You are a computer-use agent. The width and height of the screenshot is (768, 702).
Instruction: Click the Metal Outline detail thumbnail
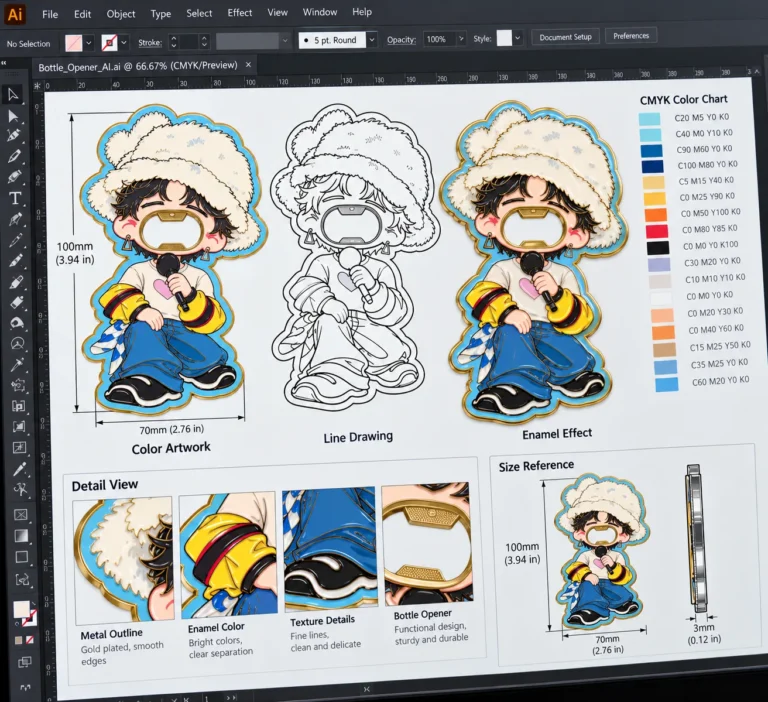click(x=122, y=560)
